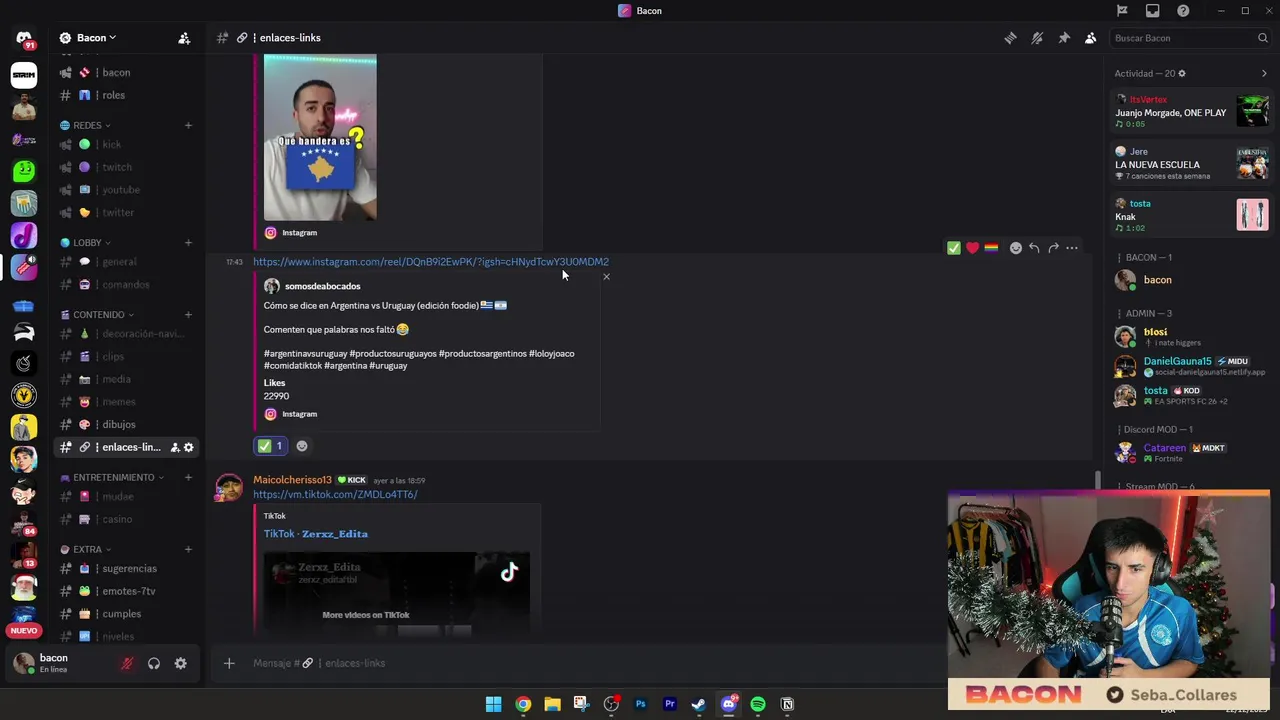
Task: Open the TikTok Zerxz_Edita embed title
Action: (316, 534)
